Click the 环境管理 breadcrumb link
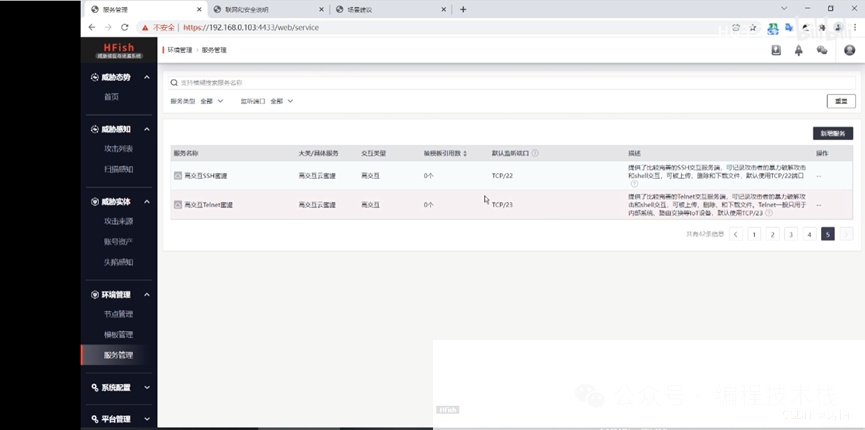This screenshot has height=430, width=865. click(180, 50)
